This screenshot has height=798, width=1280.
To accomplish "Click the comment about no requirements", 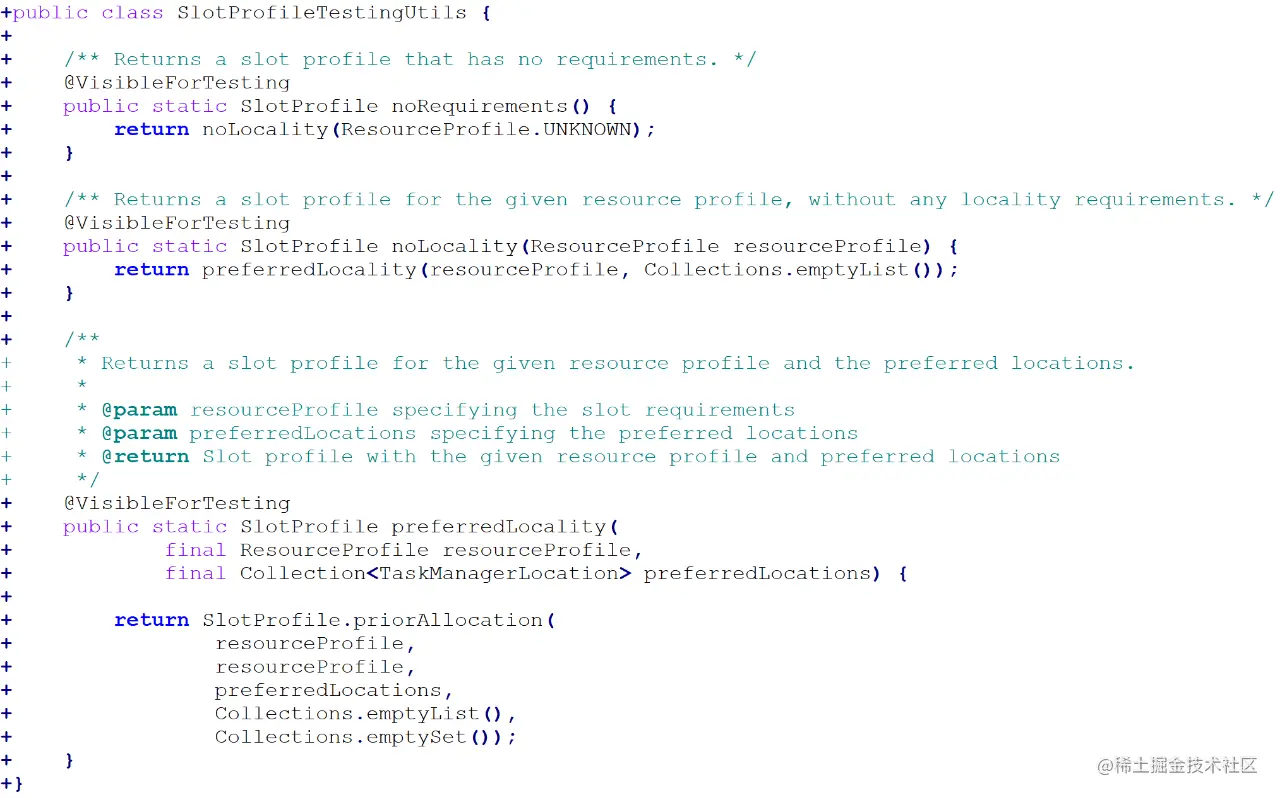I will coord(411,60).
